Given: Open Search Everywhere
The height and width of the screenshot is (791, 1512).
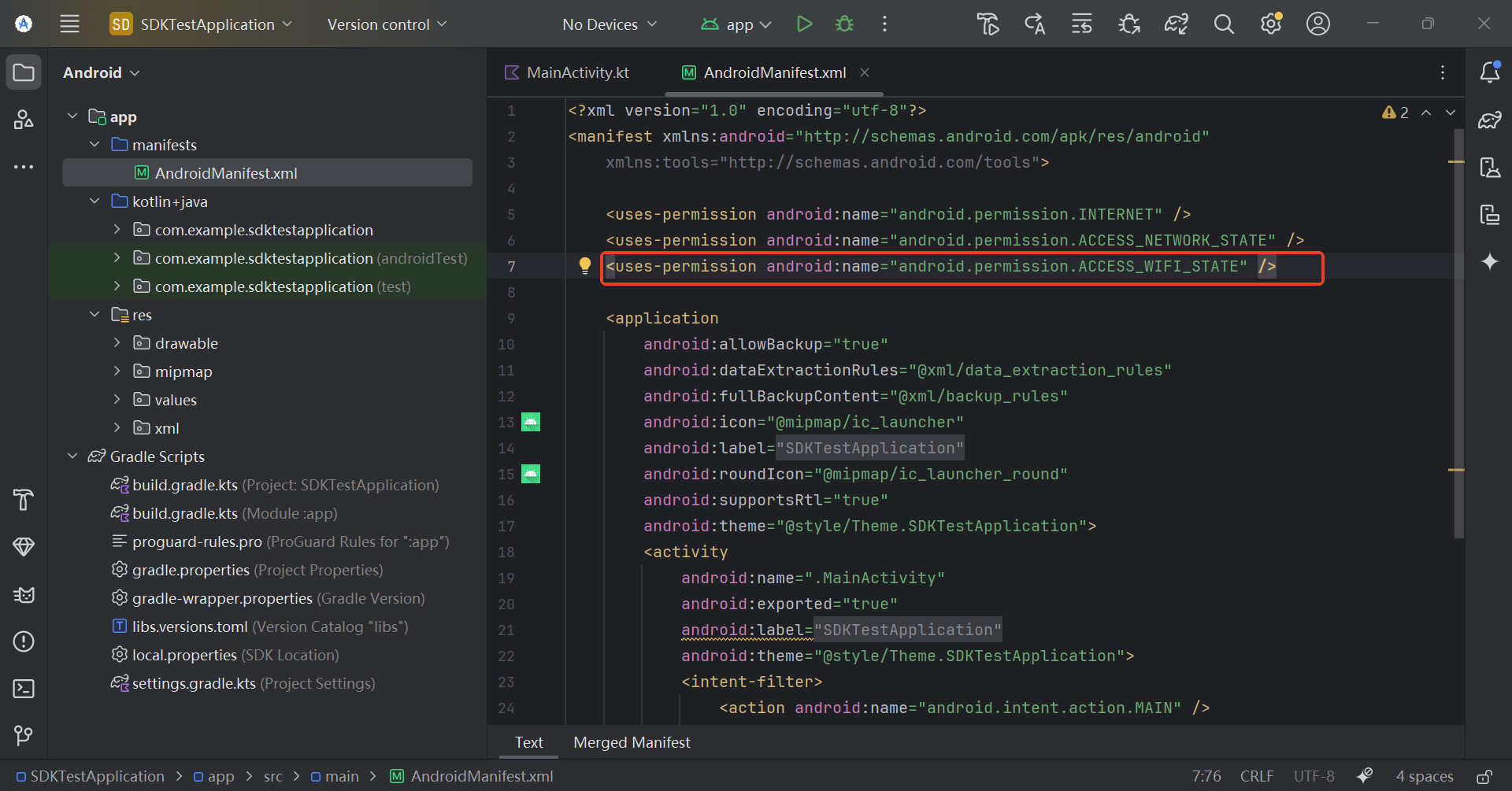Looking at the screenshot, I should (1223, 24).
